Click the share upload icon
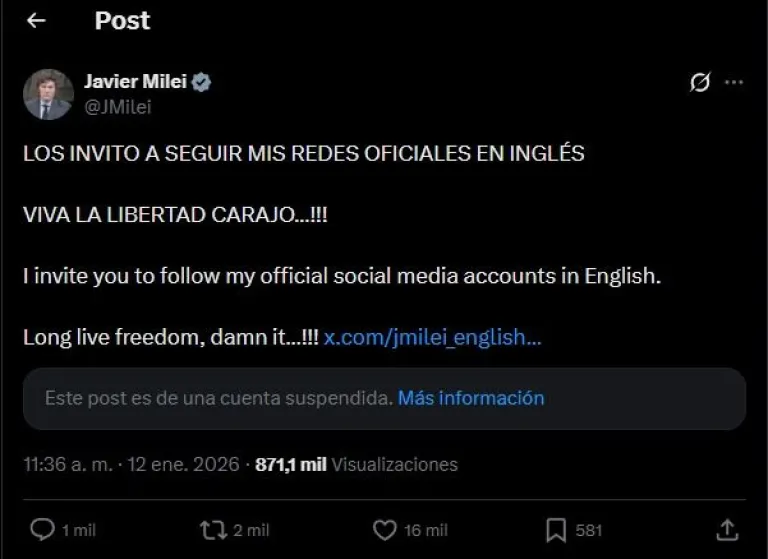768x559 pixels. [728, 529]
